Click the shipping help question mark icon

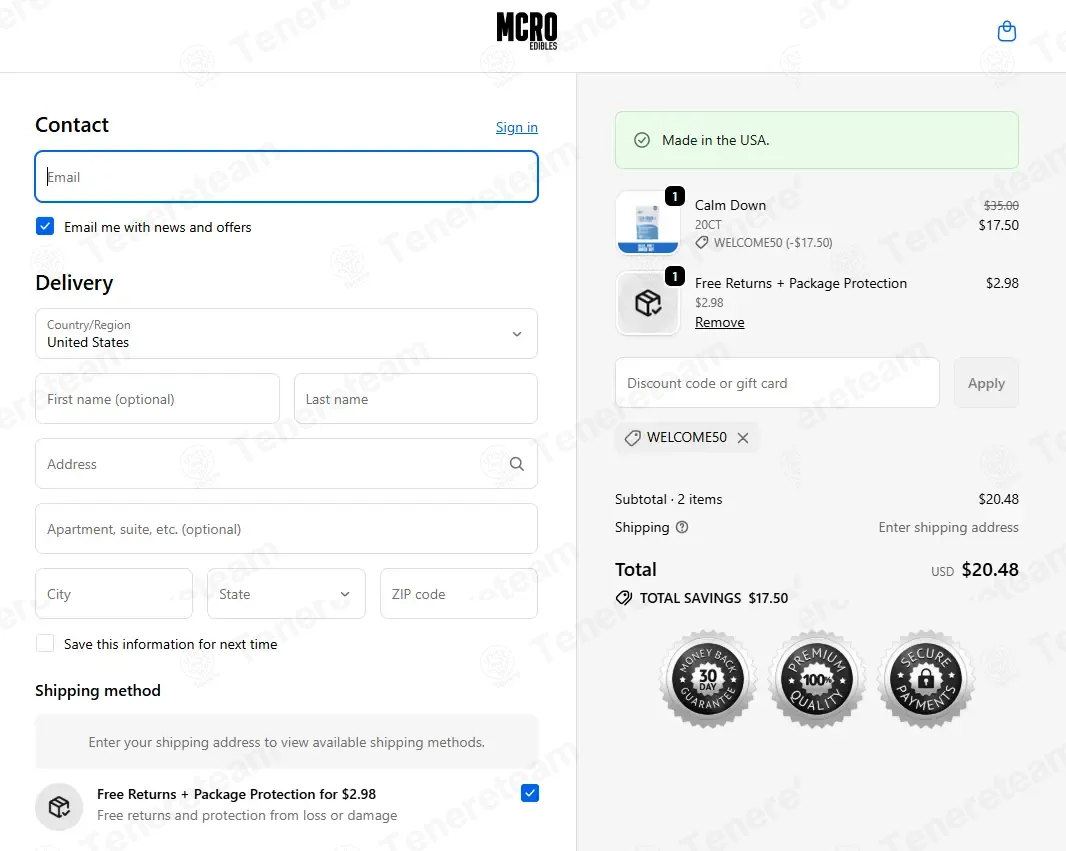[x=682, y=527]
